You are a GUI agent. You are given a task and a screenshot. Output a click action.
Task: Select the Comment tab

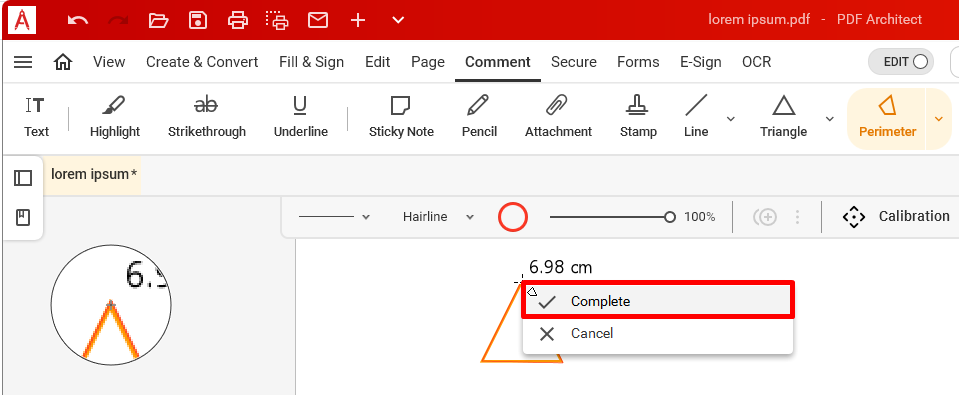[x=497, y=62]
